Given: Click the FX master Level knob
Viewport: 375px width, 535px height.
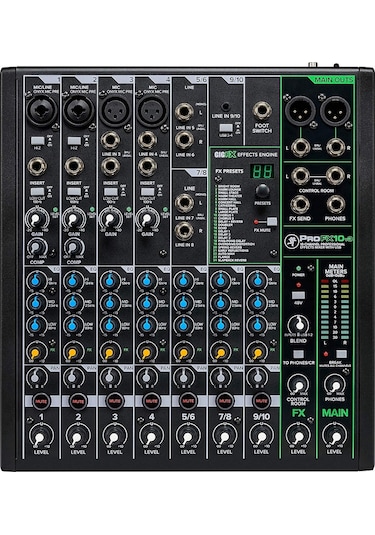Looking at the screenshot, I should (x=299, y=436).
